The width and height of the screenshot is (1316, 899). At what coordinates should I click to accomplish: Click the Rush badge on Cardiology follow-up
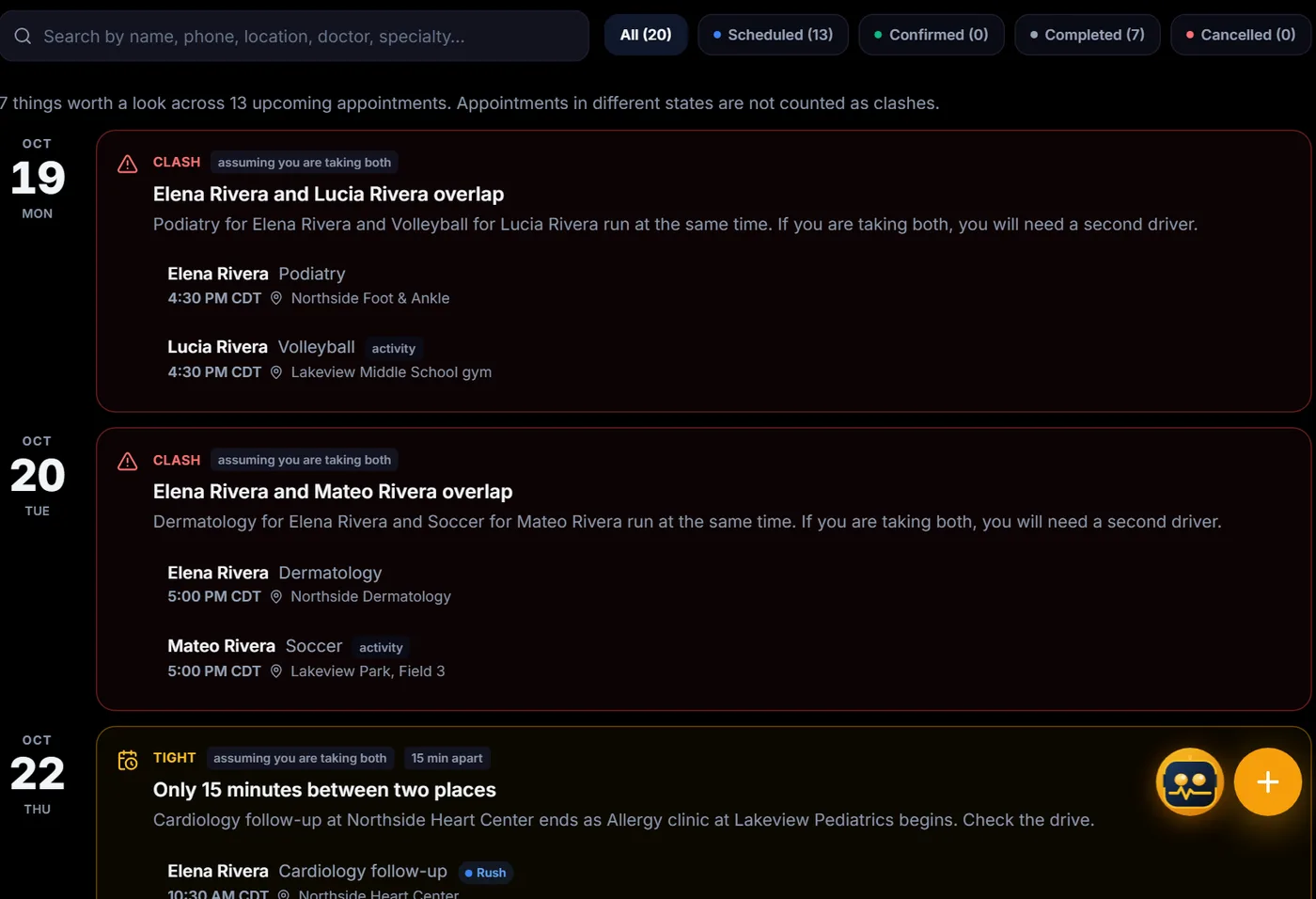[x=486, y=873]
